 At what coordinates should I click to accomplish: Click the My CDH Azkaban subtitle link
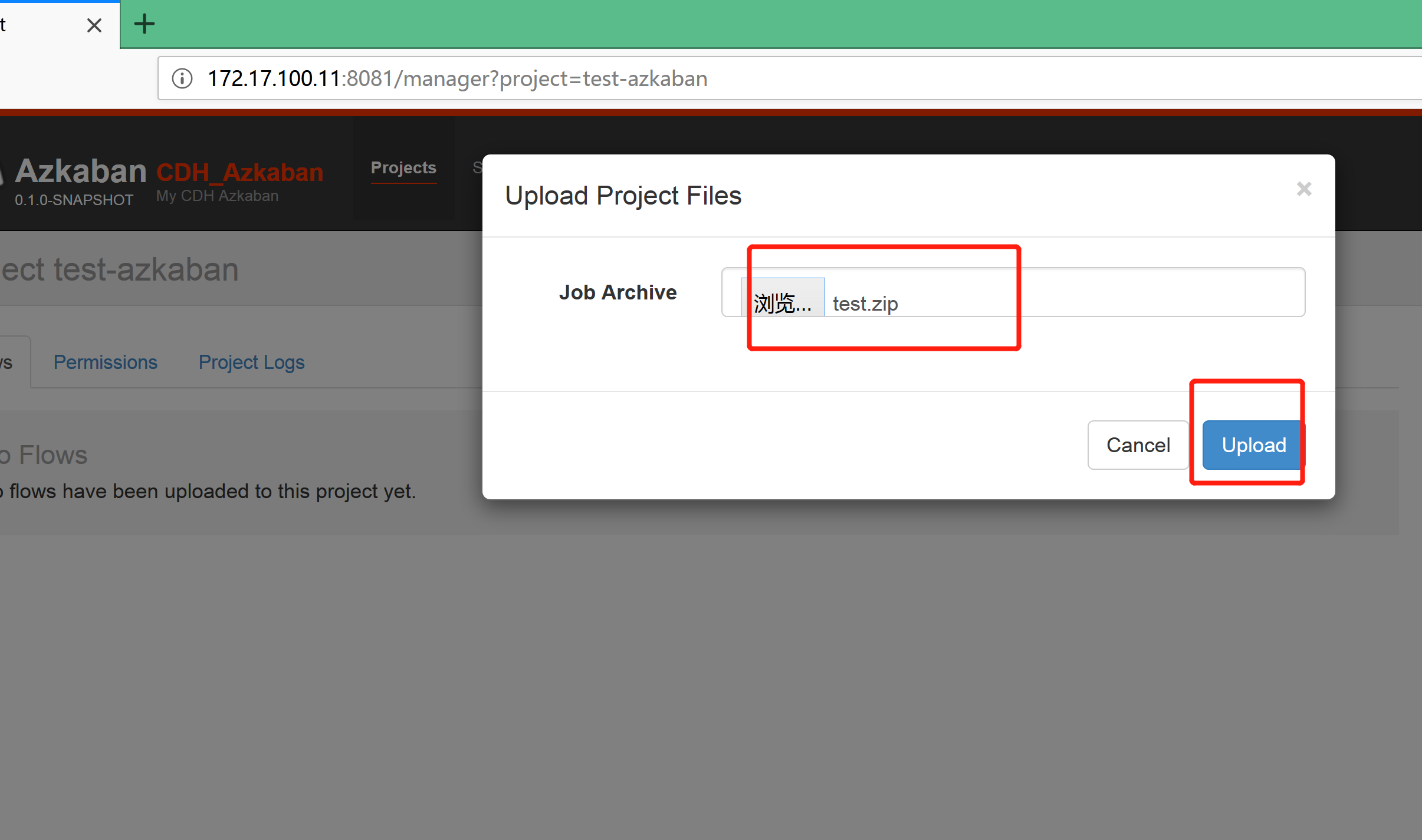(x=219, y=195)
